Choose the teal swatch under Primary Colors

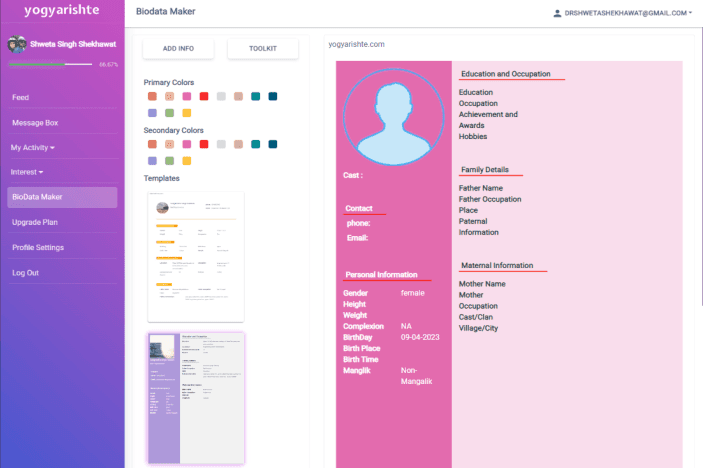256,97
